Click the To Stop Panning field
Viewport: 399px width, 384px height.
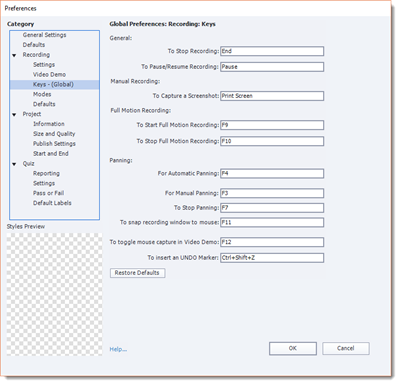click(x=272, y=208)
